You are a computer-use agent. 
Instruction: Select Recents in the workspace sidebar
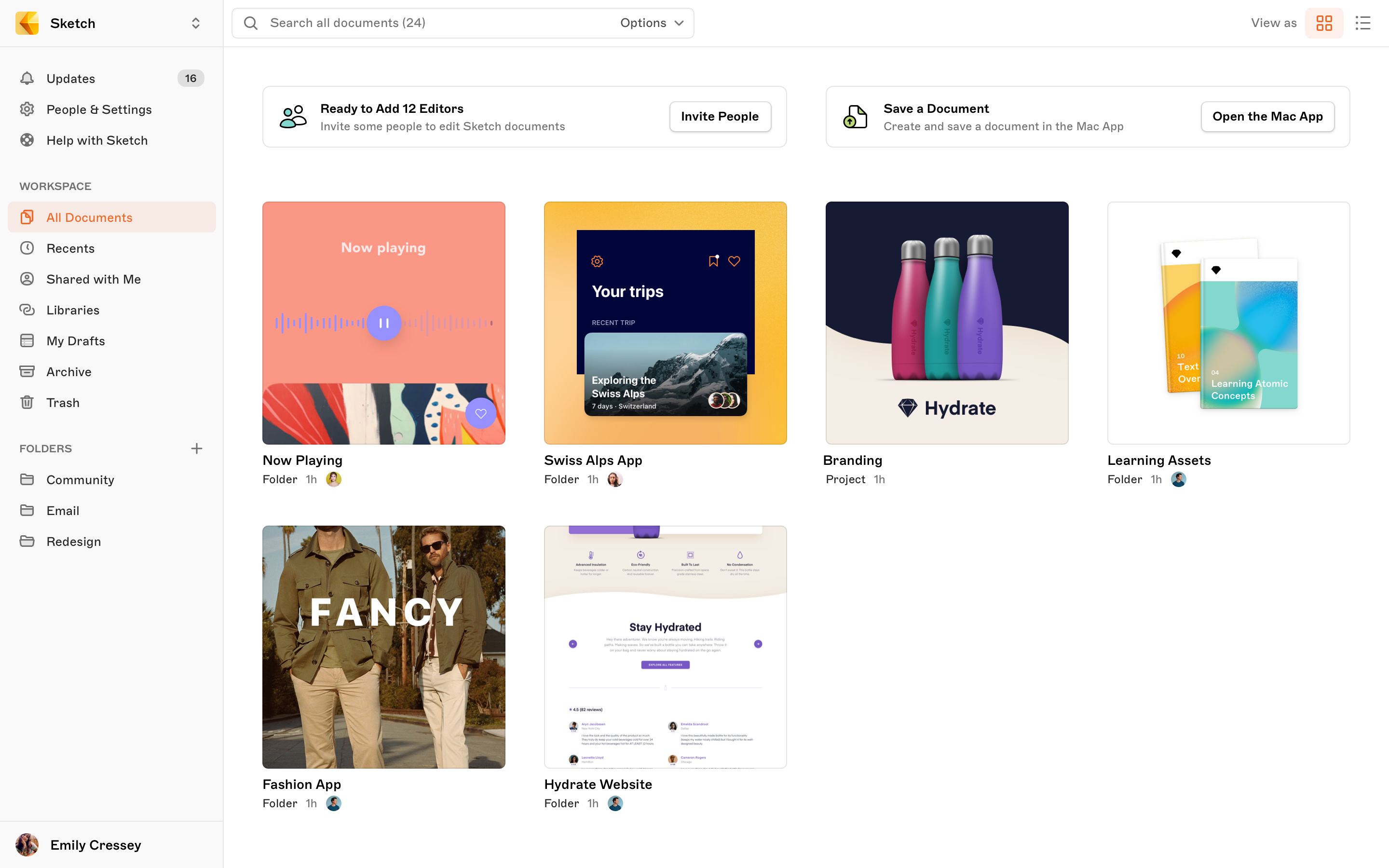70,248
